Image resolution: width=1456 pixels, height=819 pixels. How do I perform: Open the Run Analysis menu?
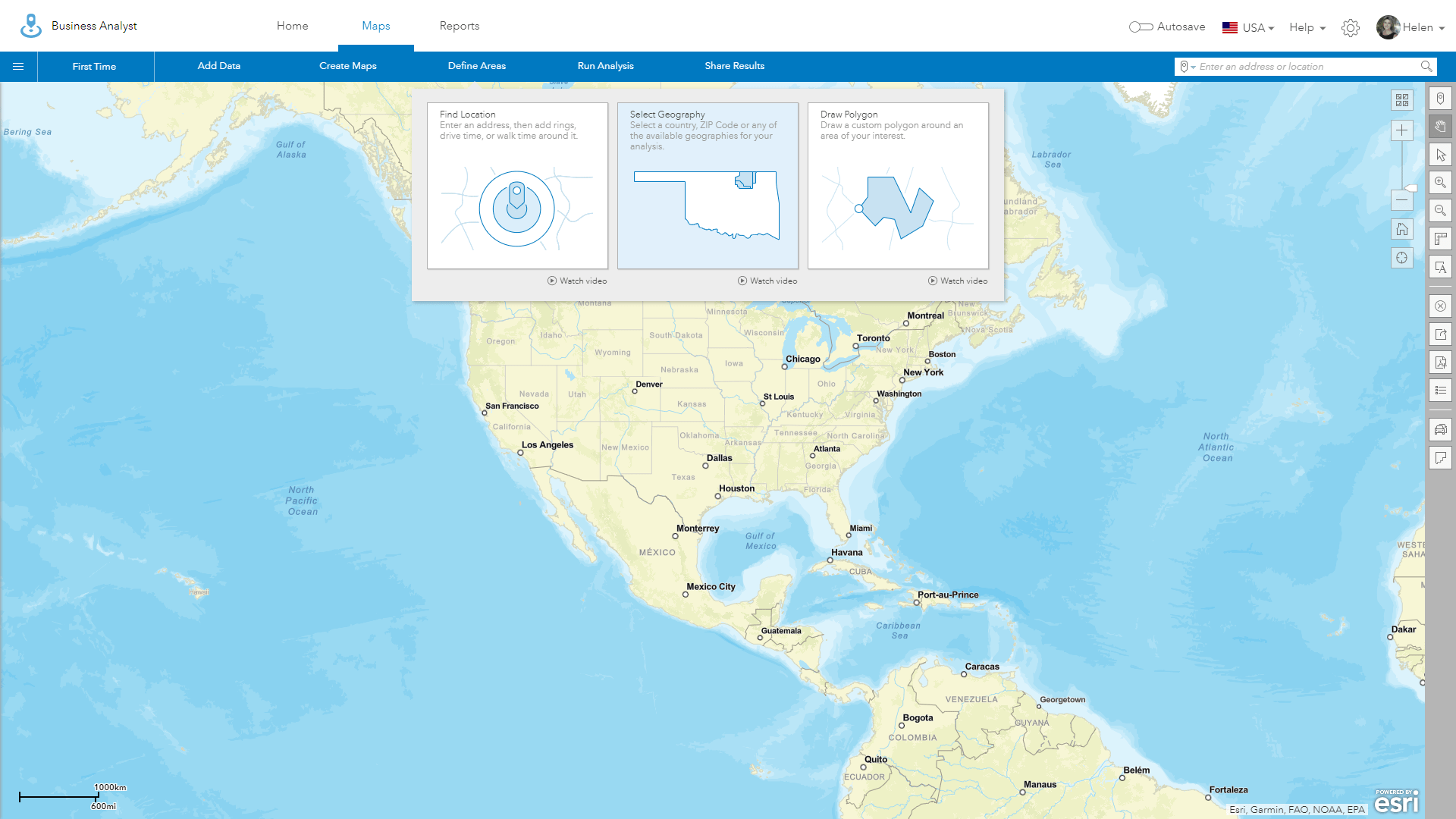pyautogui.click(x=606, y=67)
